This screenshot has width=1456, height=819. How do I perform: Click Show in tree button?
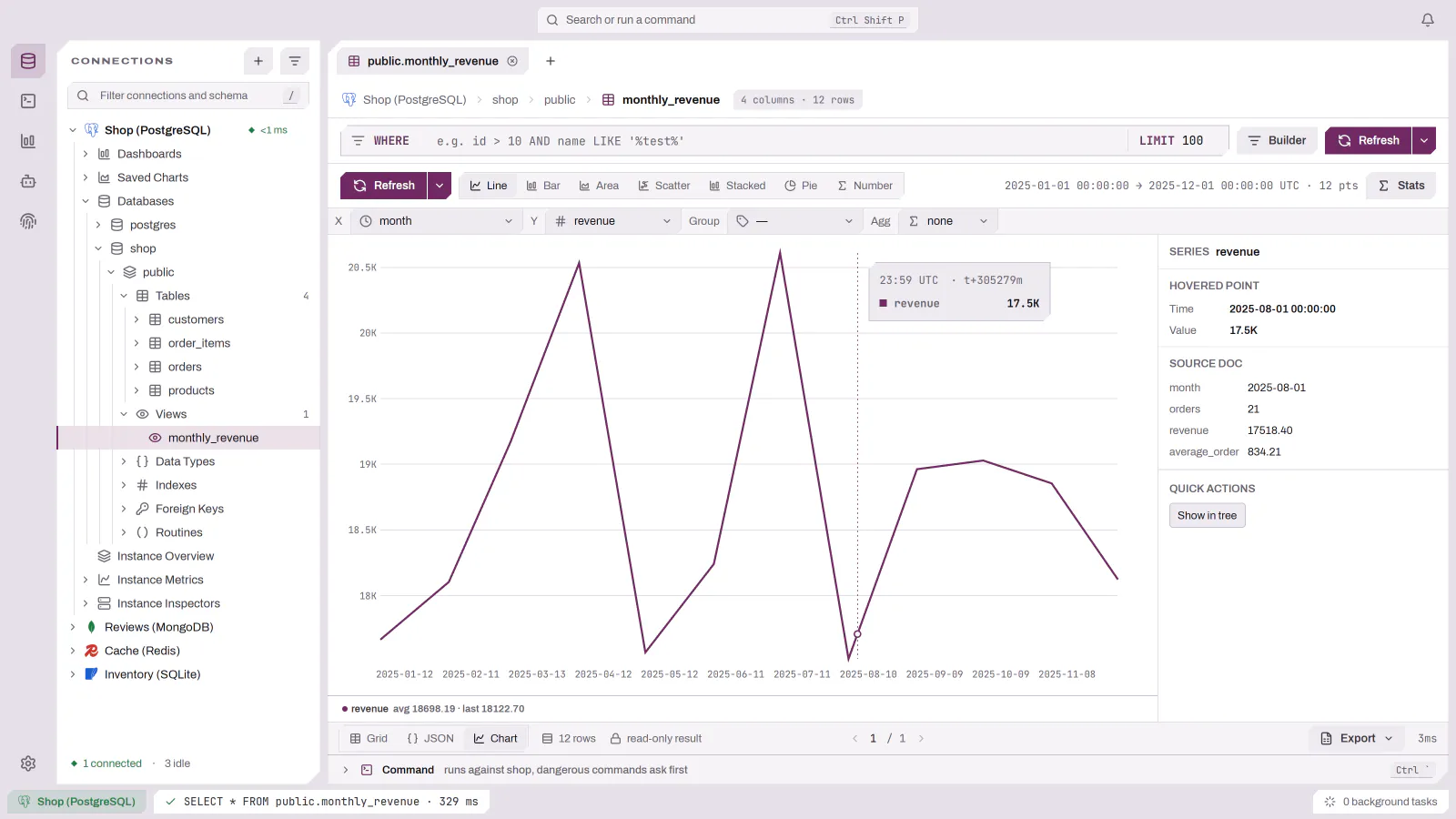coord(1207,516)
